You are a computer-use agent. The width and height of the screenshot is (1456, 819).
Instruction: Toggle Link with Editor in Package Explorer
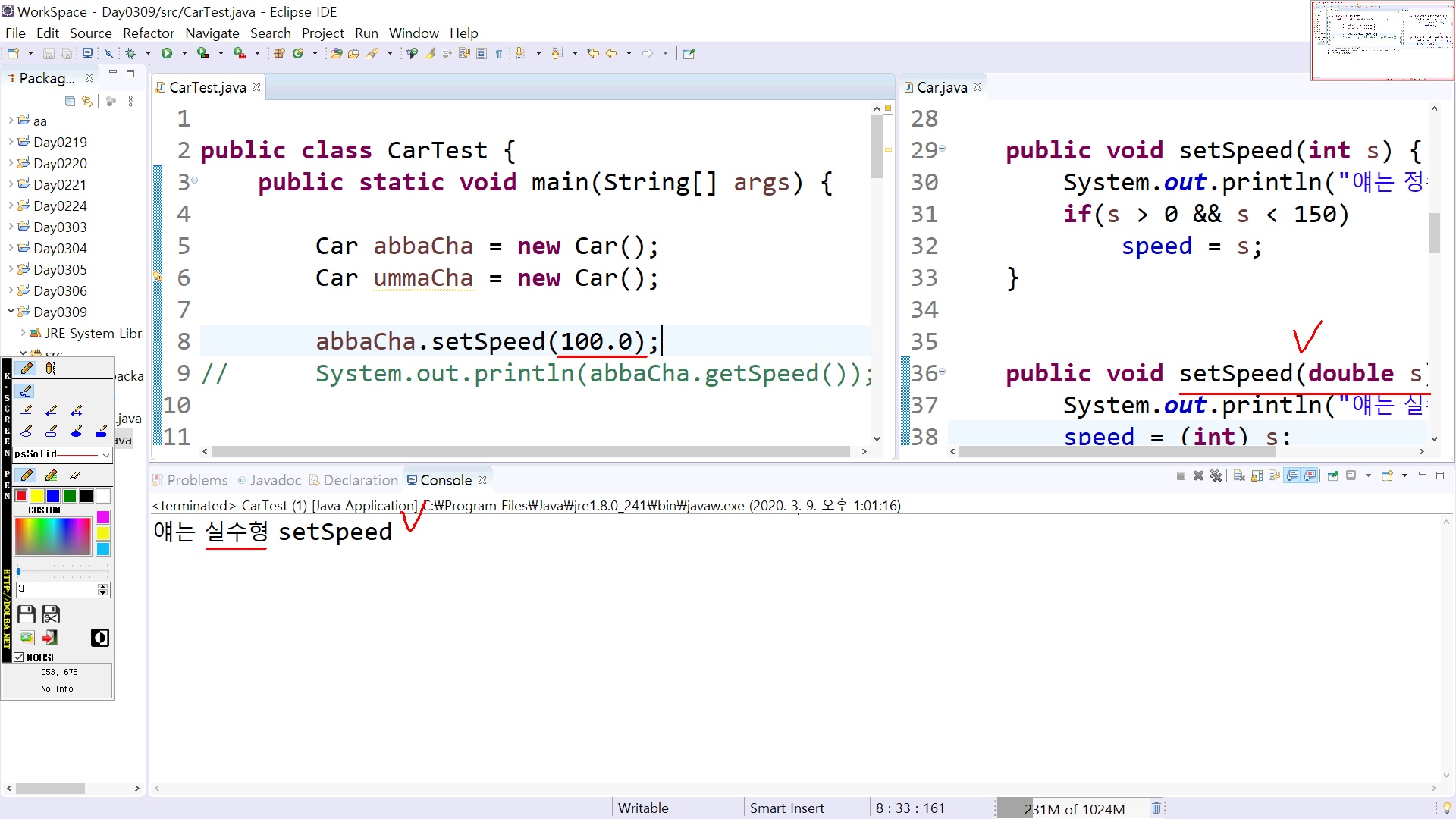87,101
